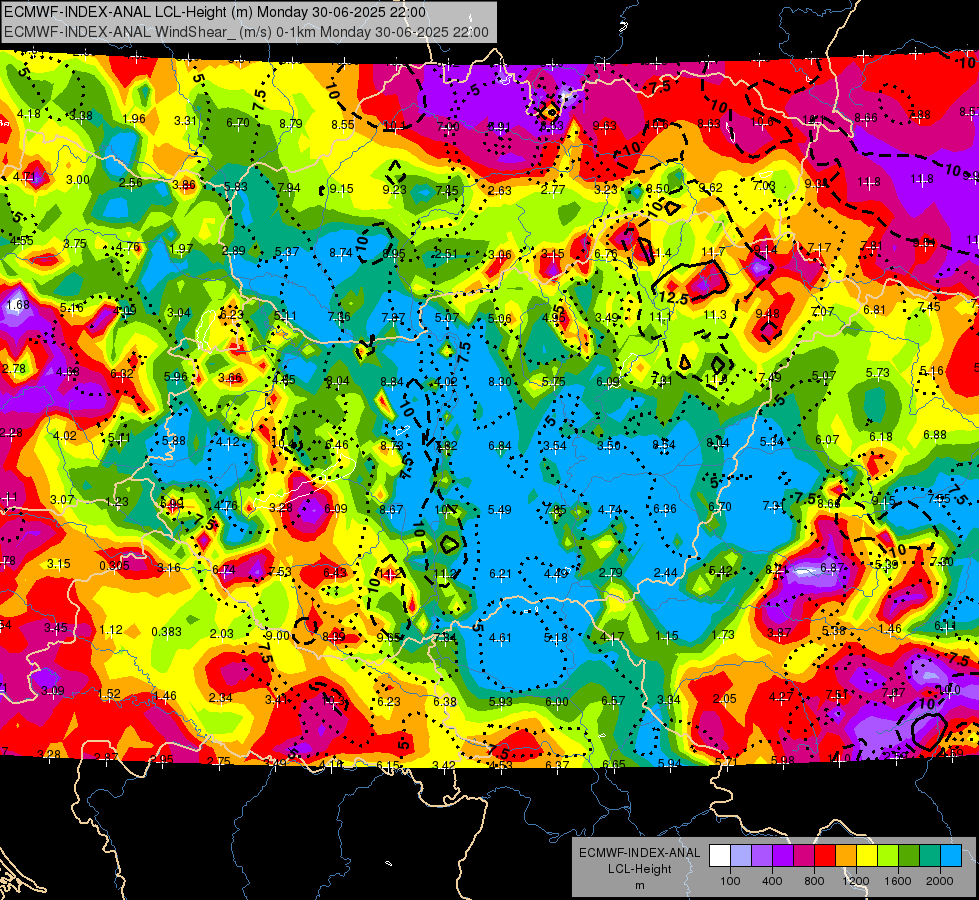Click the wind shear value 2.77
This screenshot has height=900, width=979.
(x=553, y=189)
